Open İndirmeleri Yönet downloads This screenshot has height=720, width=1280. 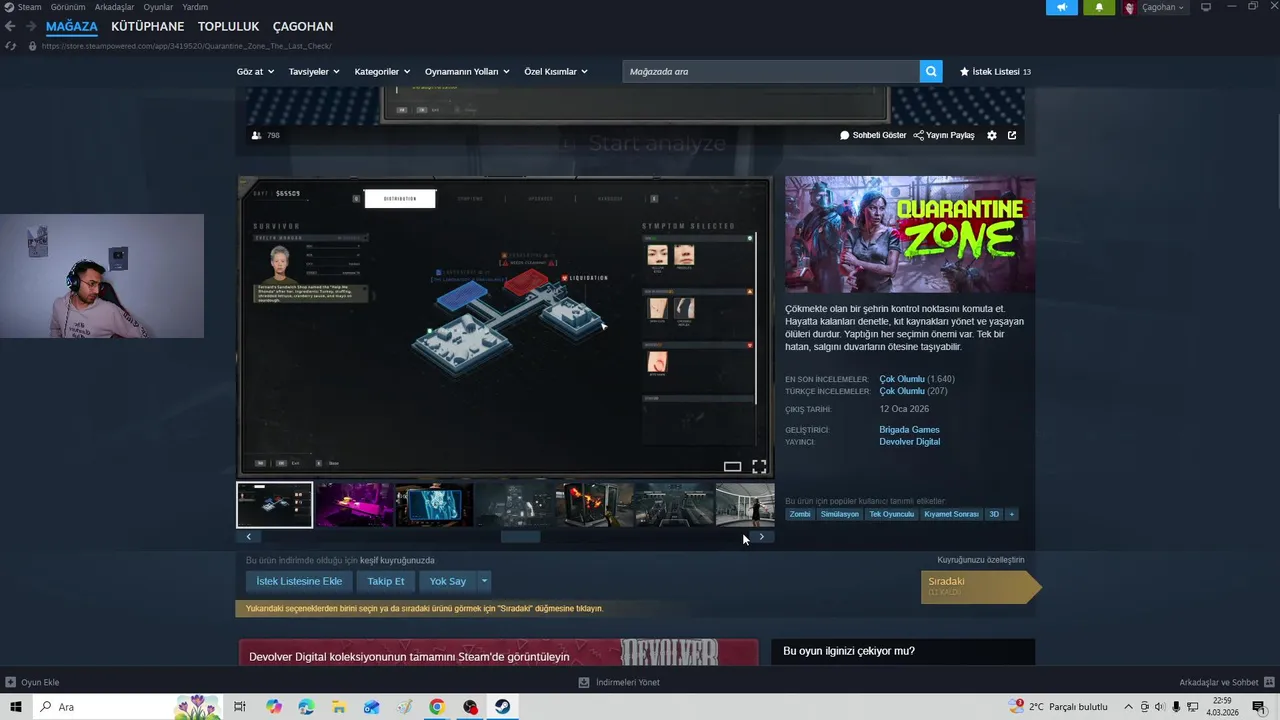[619, 682]
